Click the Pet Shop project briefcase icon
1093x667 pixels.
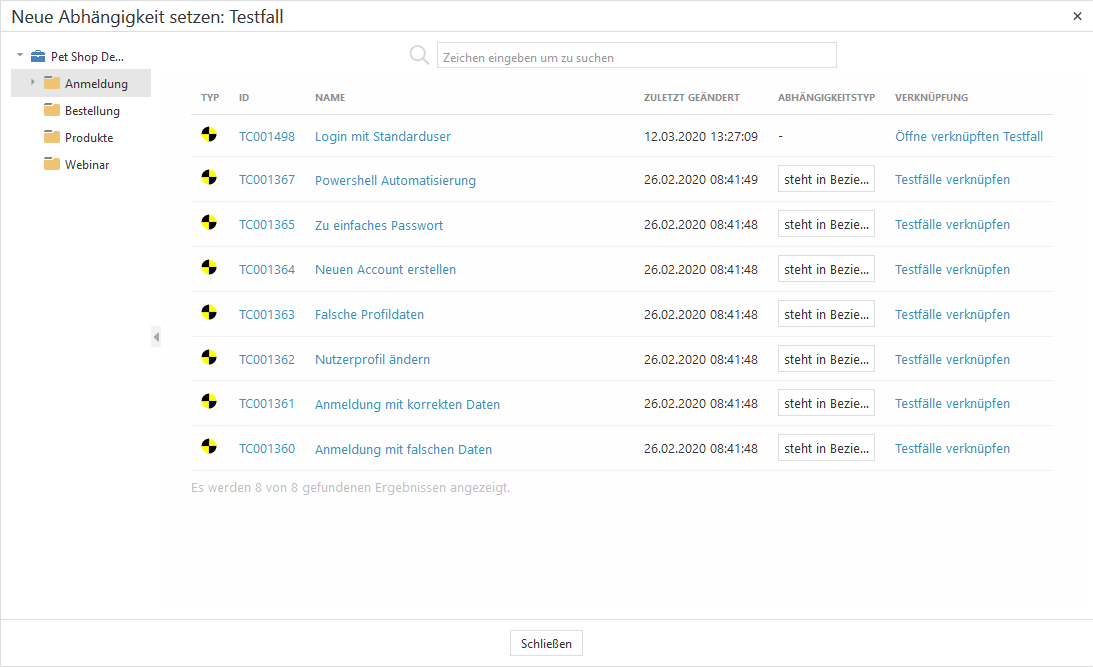38,57
